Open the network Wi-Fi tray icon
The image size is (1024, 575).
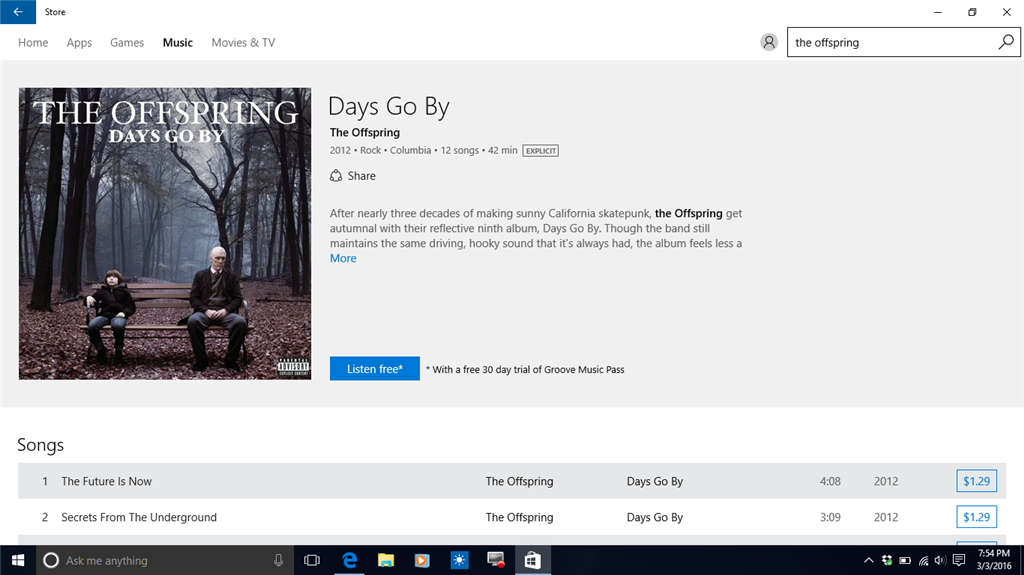923,560
